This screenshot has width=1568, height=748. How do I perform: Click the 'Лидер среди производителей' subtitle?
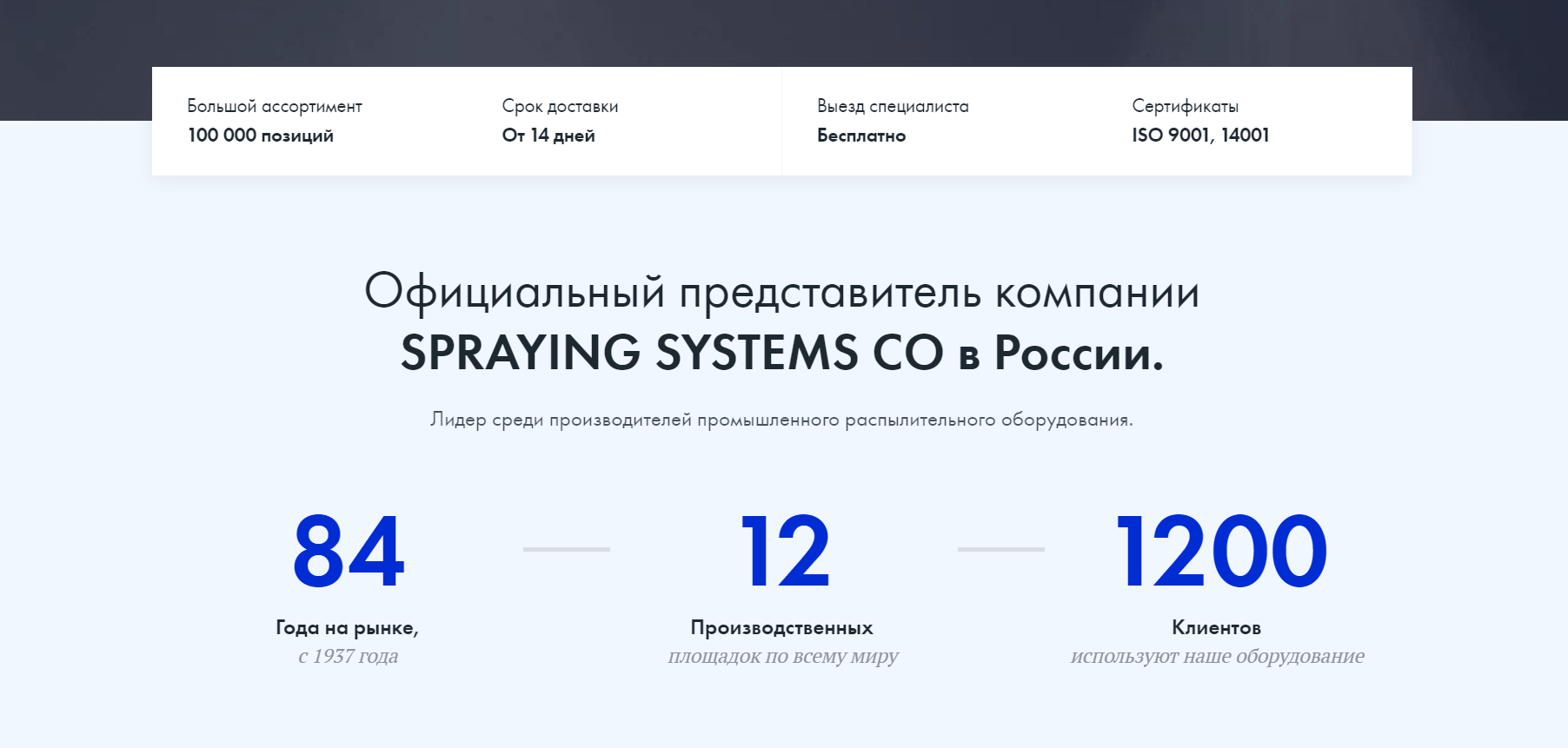[x=782, y=420]
